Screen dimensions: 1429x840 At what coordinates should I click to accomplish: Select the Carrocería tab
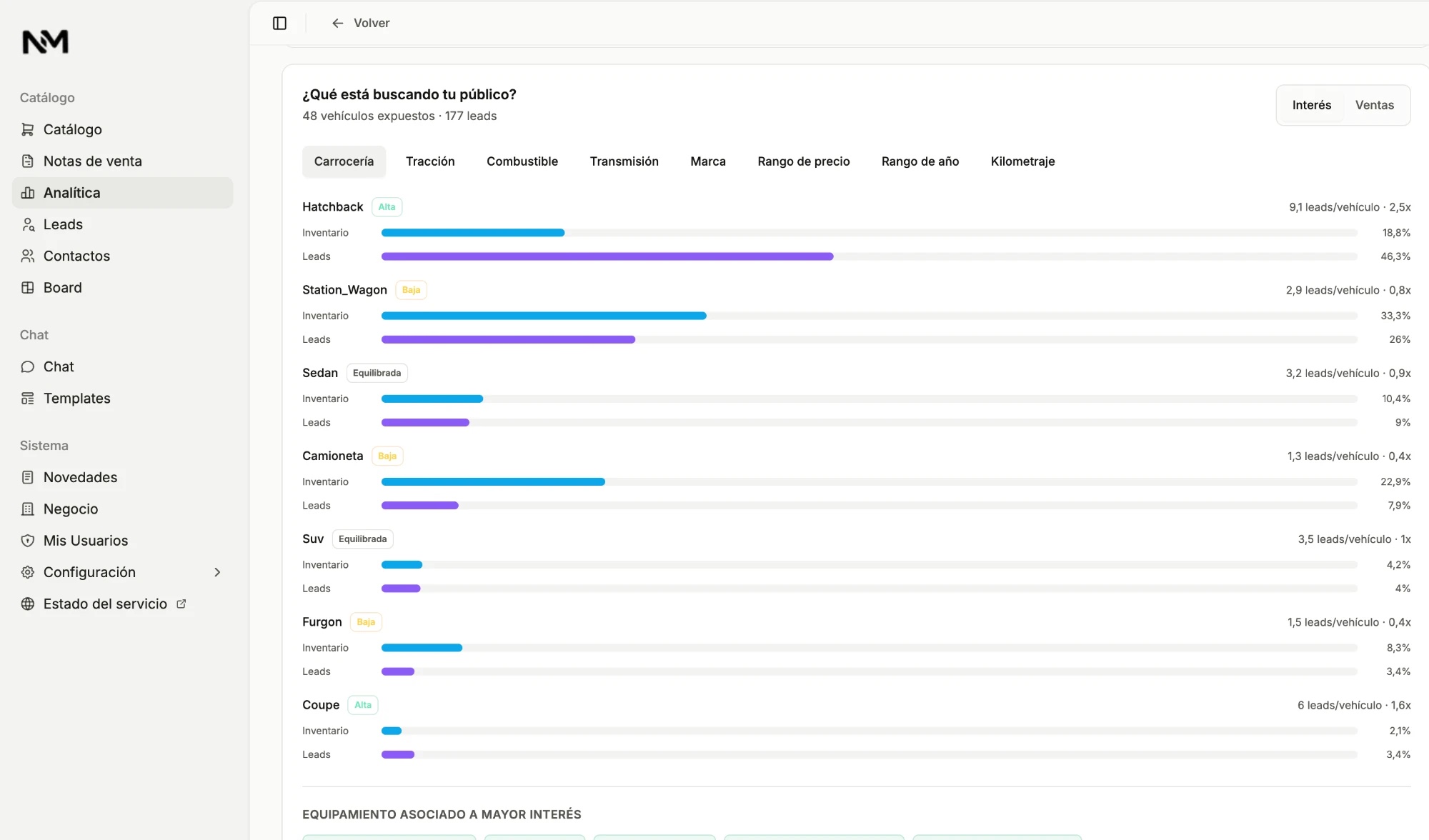[x=344, y=161]
